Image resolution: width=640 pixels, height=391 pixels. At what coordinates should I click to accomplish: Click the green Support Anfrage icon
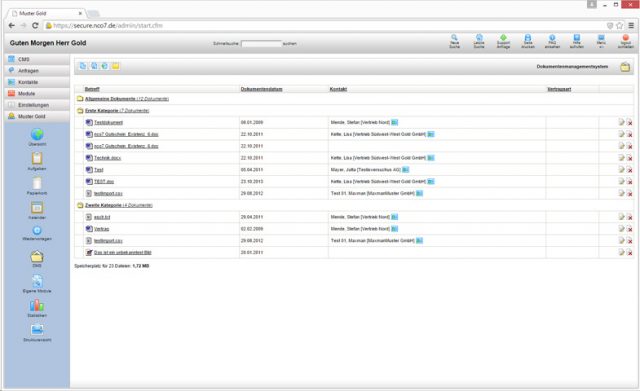(x=503, y=38)
